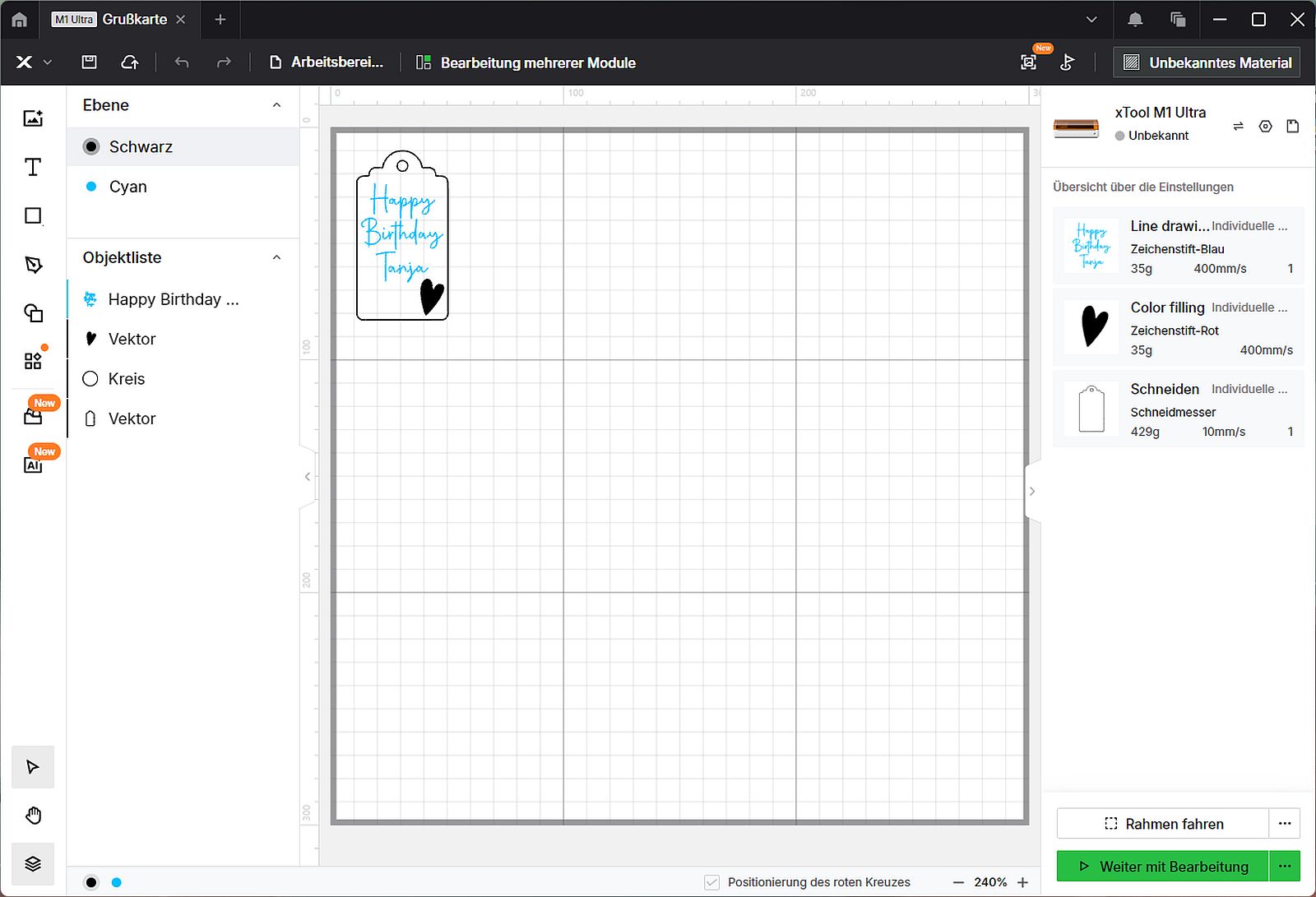Click Weiter mit Bearbeitung button
The width and height of the screenshot is (1316, 897).
tap(1163, 867)
